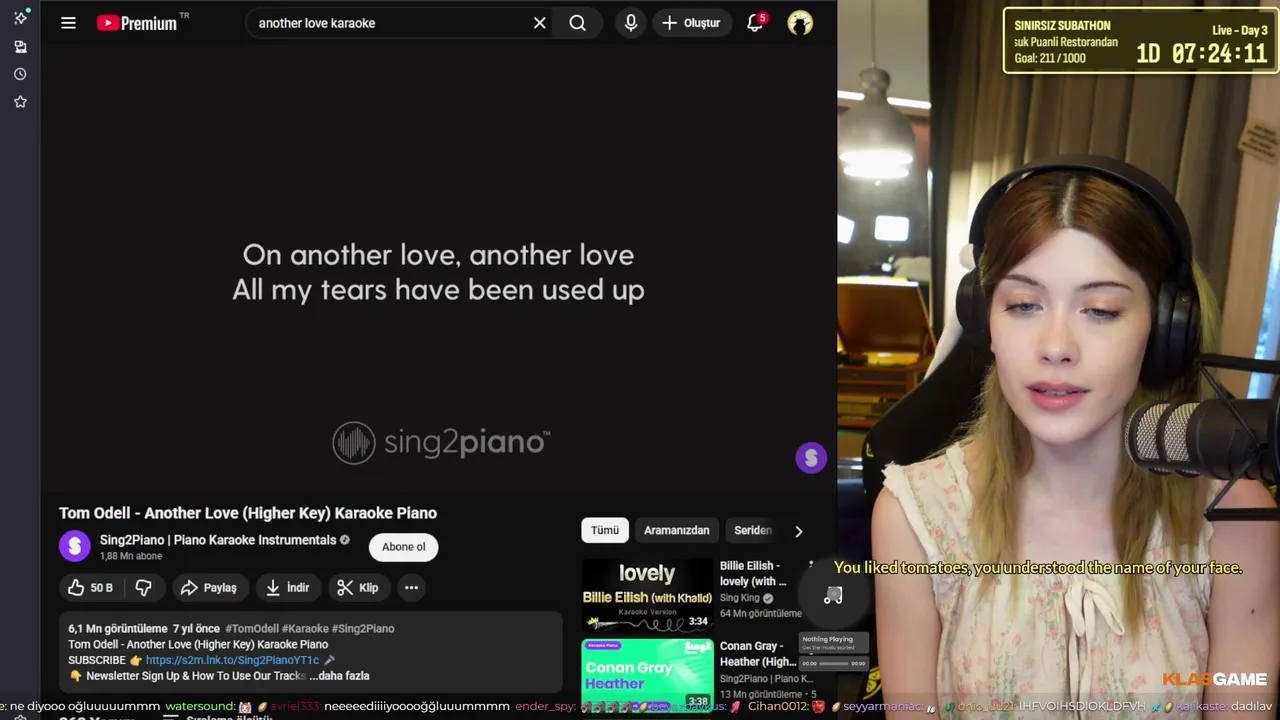
Task: Open Sing2Piano channel avatar
Action: [x=74, y=546]
